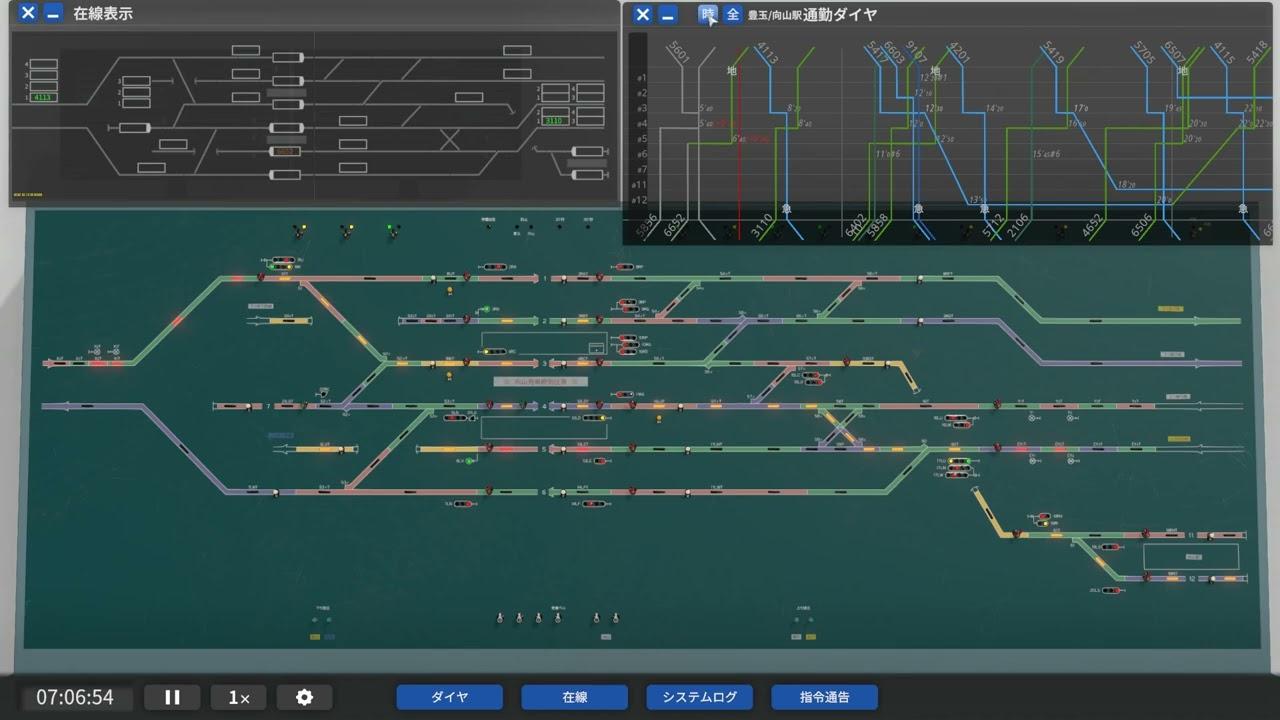Click train number 4201 in the diagram
The height and width of the screenshot is (720, 1280).
(x=958, y=54)
